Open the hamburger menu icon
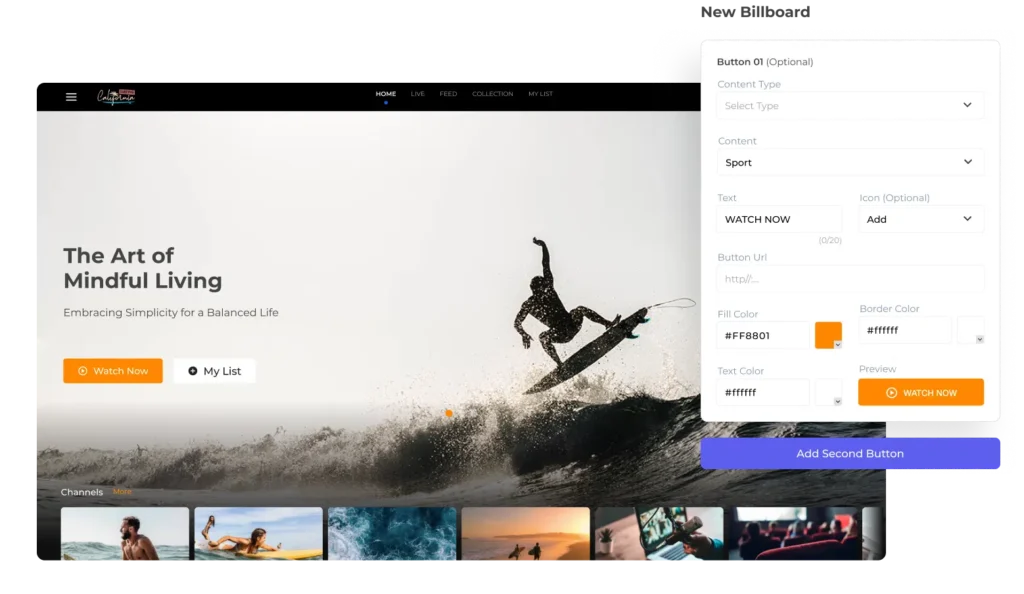This screenshot has width=1024, height=594. coord(71,97)
